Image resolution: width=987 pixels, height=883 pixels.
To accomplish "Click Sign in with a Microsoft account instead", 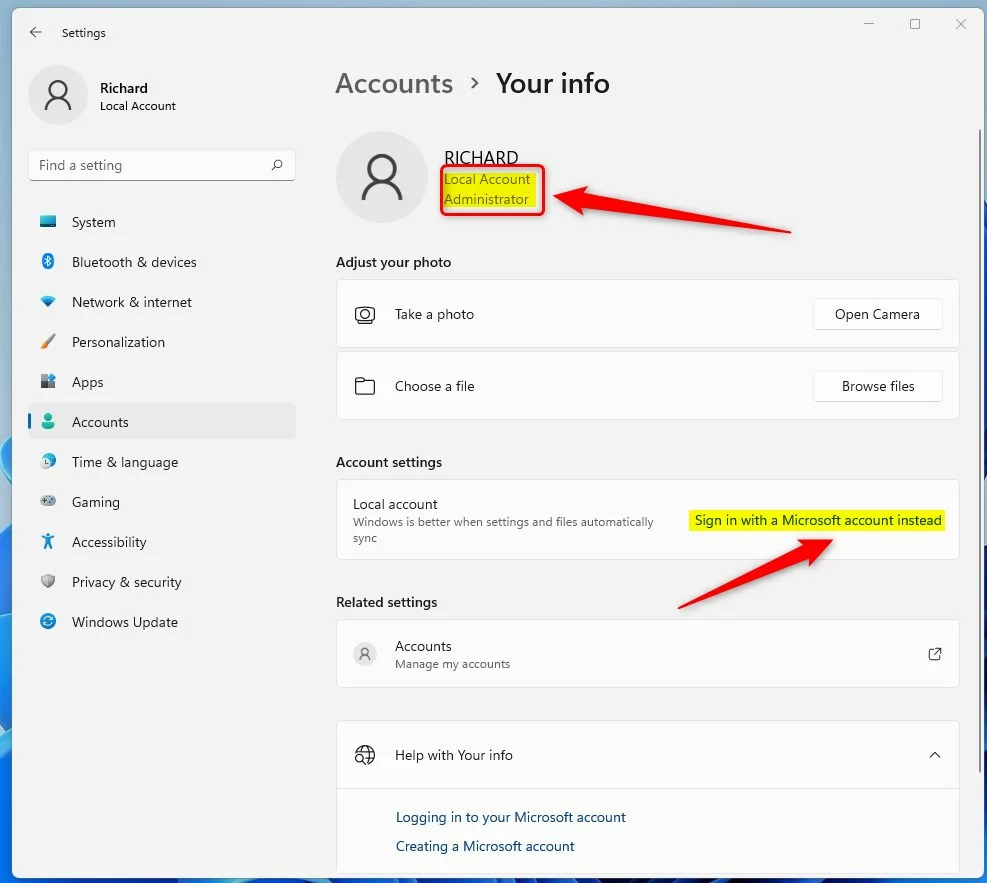I will pos(817,520).
